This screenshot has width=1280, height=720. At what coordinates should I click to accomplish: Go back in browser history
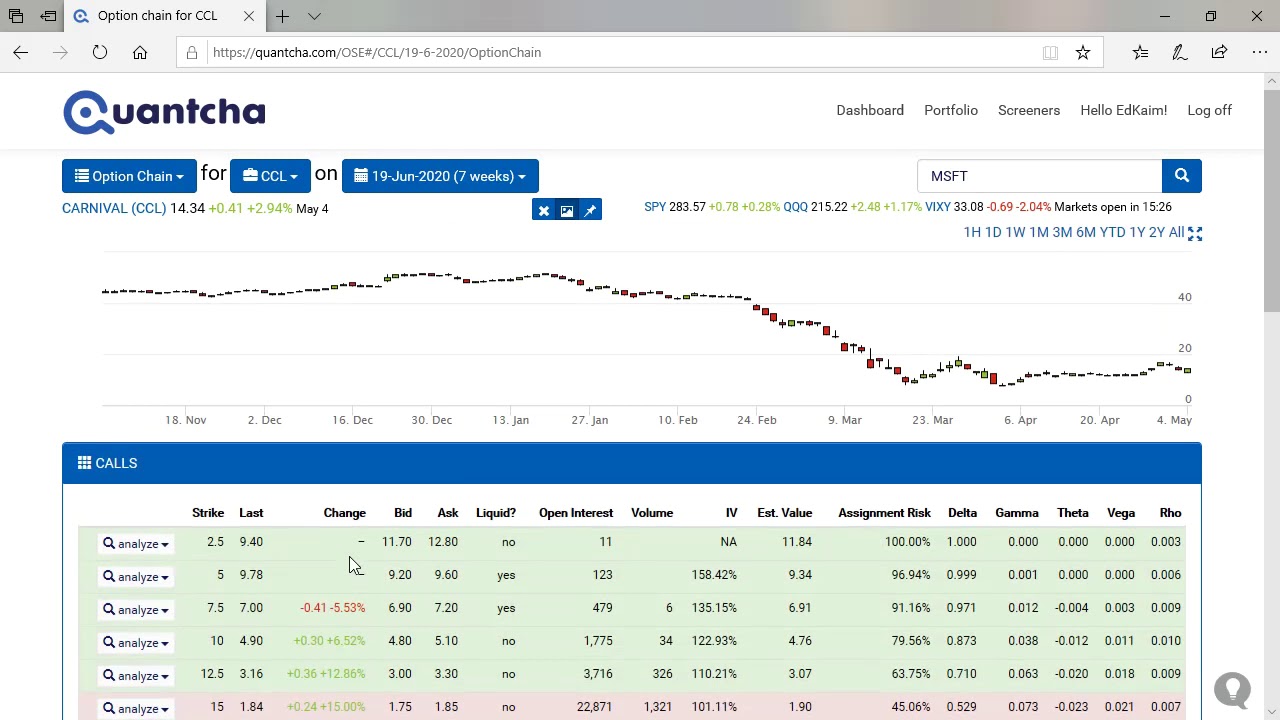[x=21, y=52]
